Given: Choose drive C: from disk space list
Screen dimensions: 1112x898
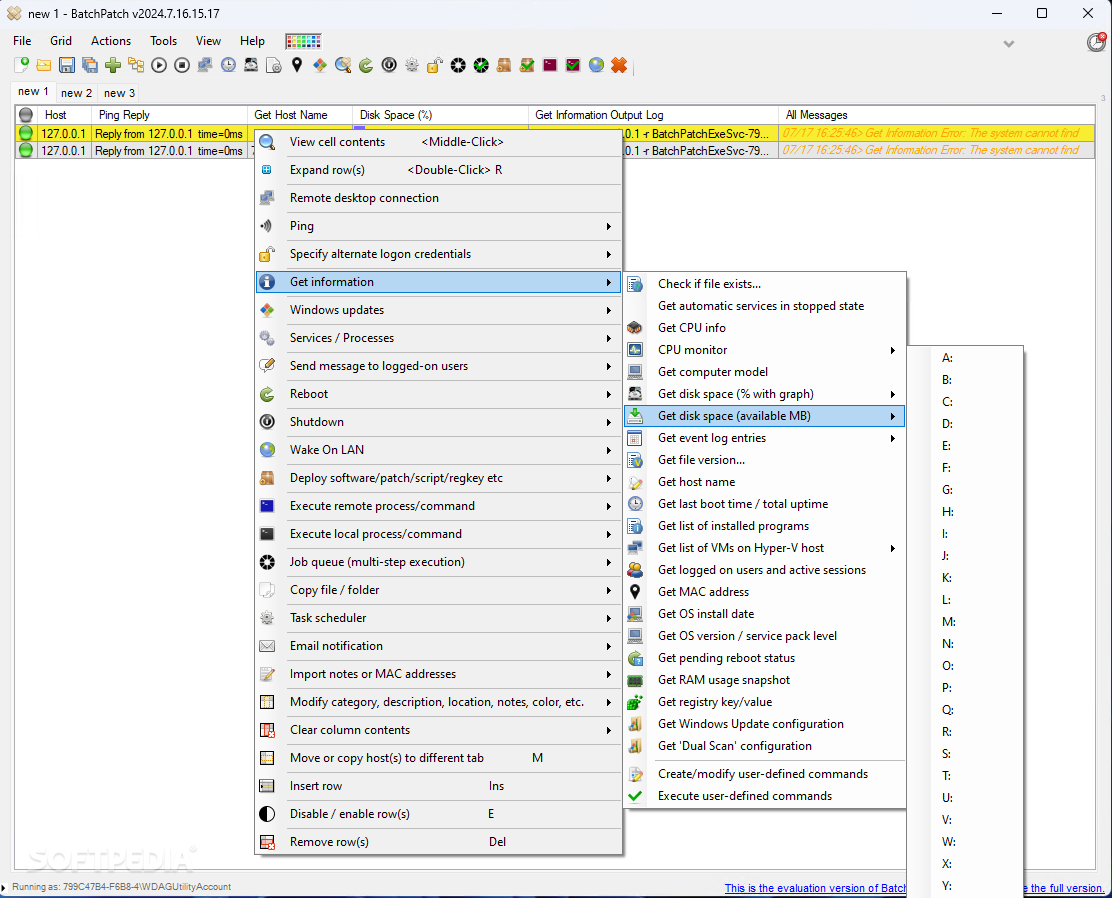Looking at the screenshot, I should pyautogui.click(x=966, y=401).
